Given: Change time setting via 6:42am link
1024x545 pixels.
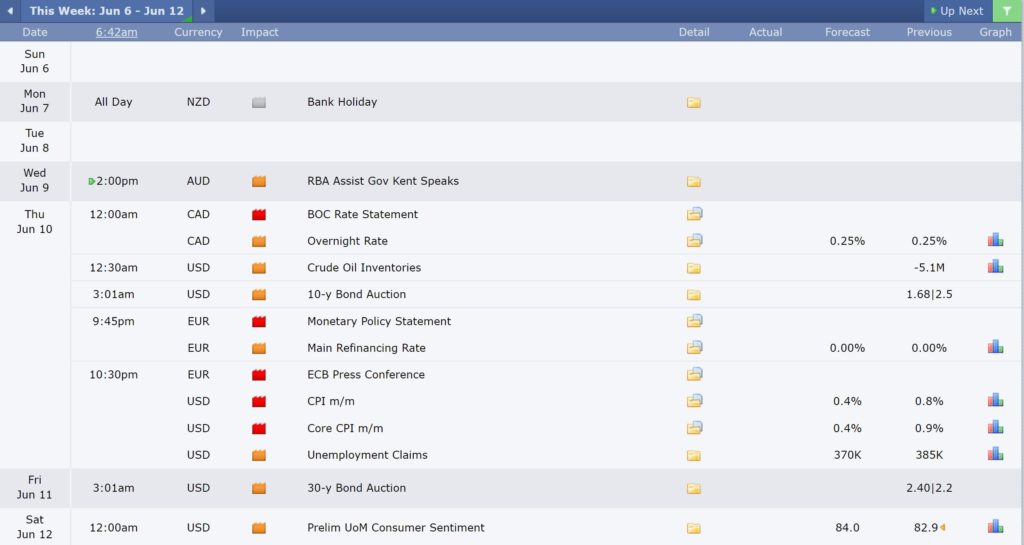Looking at the screenshot, I should coord(116,32).
